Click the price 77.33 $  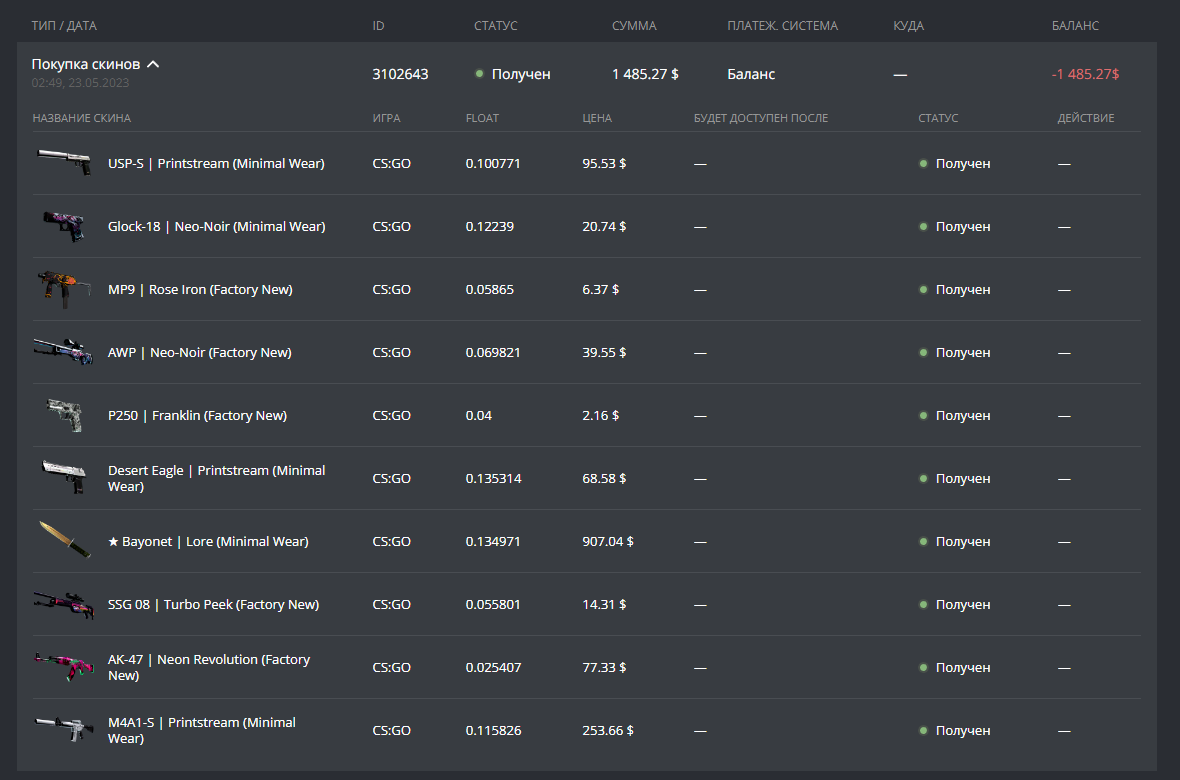[x=604, y=668]
